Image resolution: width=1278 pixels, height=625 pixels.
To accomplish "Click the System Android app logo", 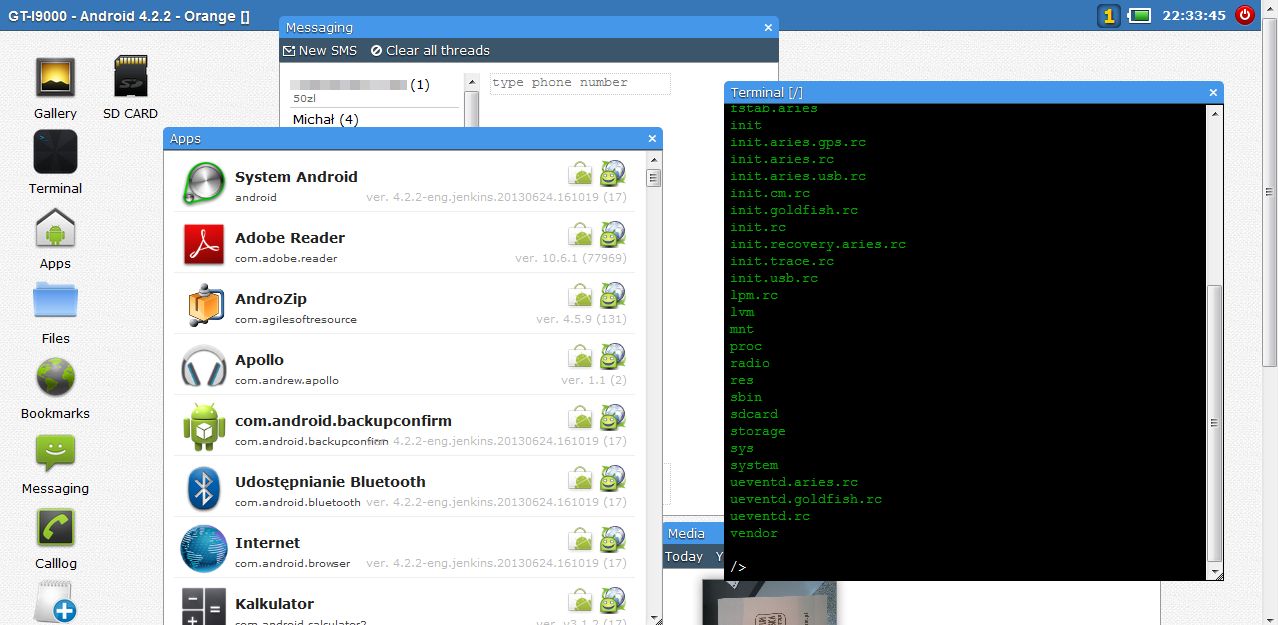I will coord(204,183).
